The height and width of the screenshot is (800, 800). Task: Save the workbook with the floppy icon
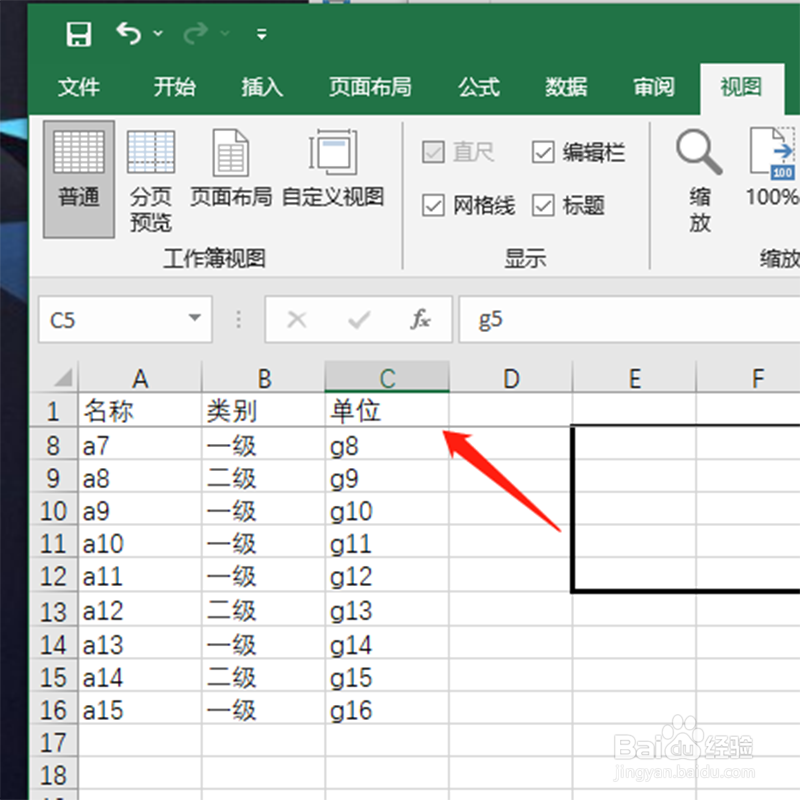pos(79,34)
